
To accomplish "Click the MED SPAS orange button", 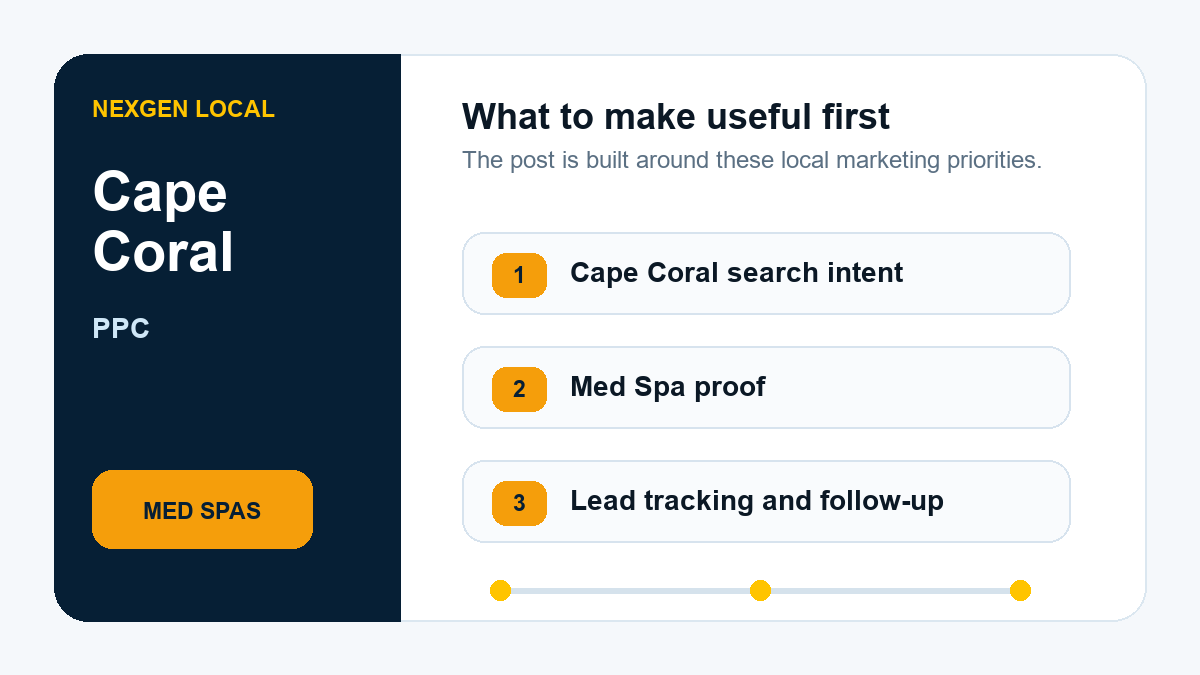I will point(202,510).
